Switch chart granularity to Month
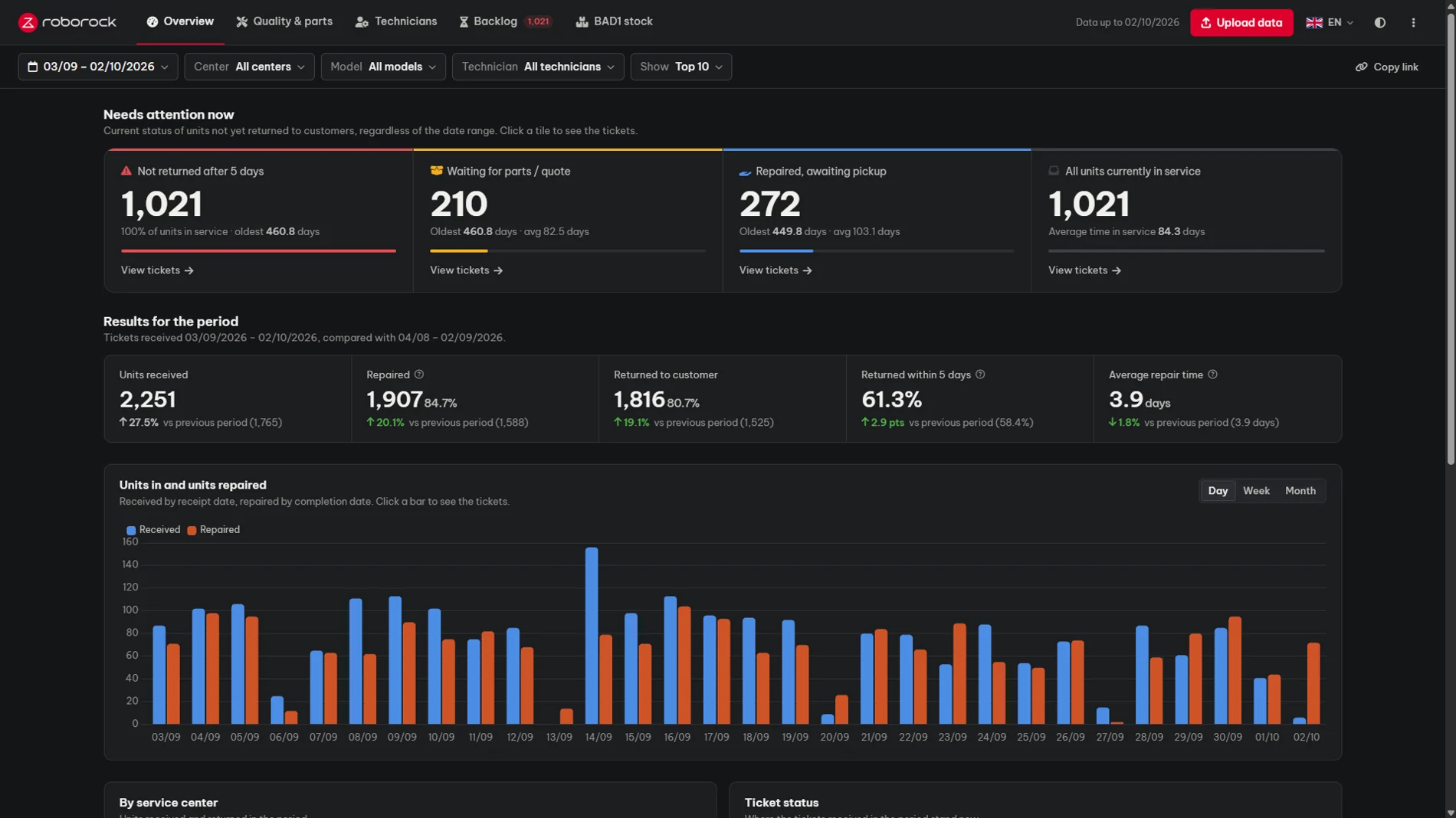The width and height of the screenshot is (1456, 818). point(1300,491)
